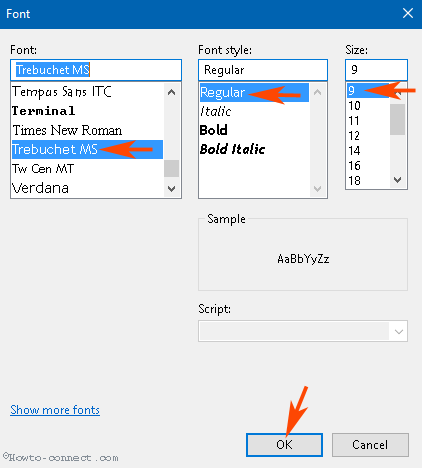Select Trebuchet MS in font list
Image resolution: width=422 pixels, height=468 pixels.
click(87, 149)
